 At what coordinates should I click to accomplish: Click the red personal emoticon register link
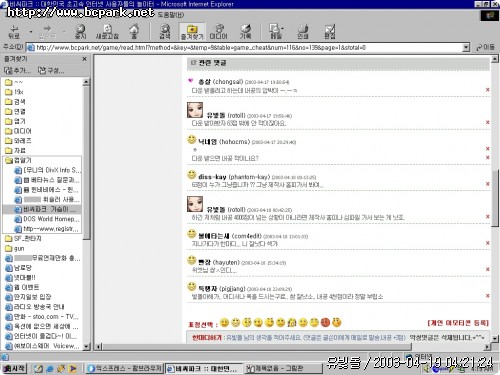(x=458, y=323)
